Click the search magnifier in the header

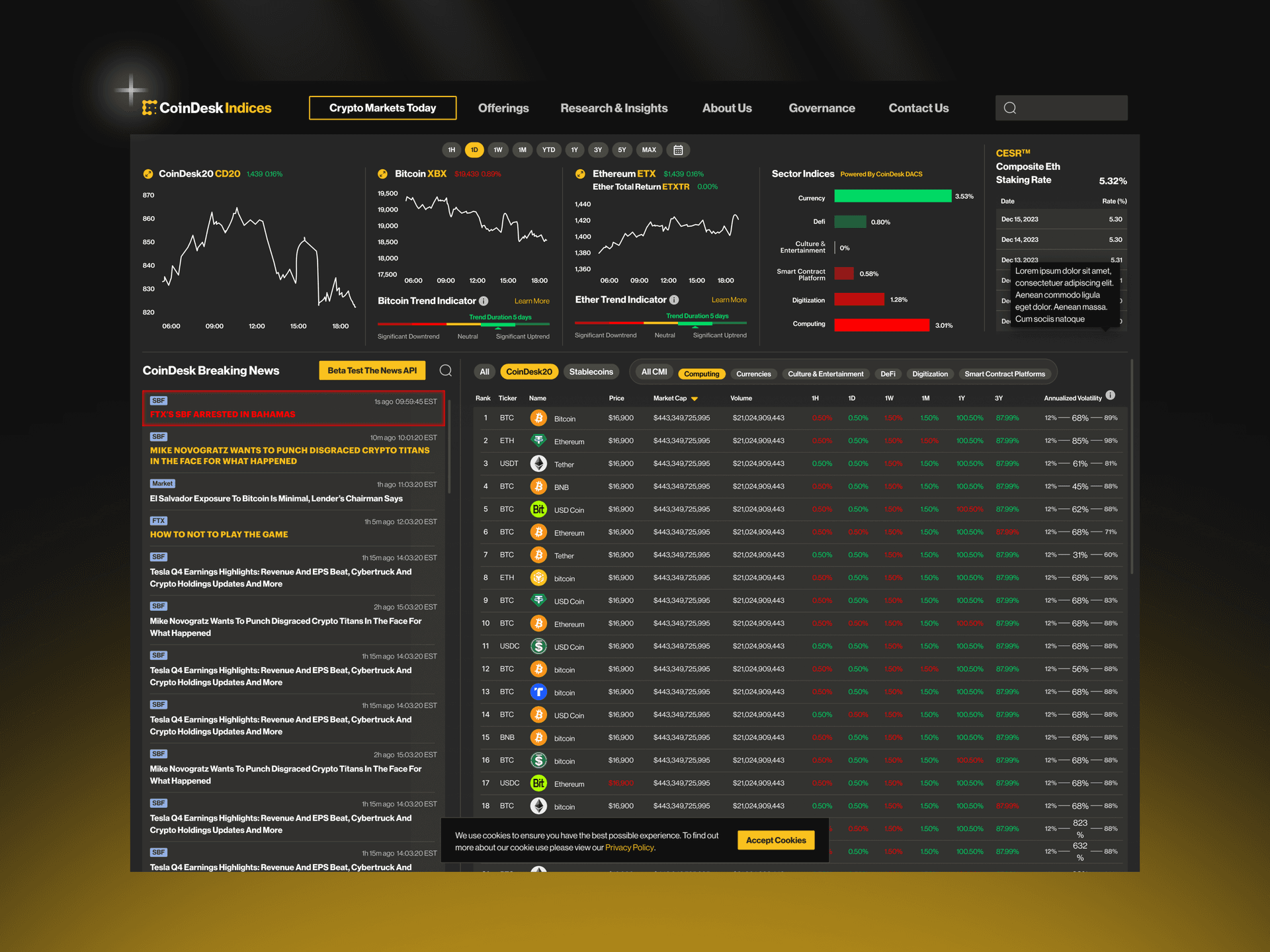[x=1010, y=108]
